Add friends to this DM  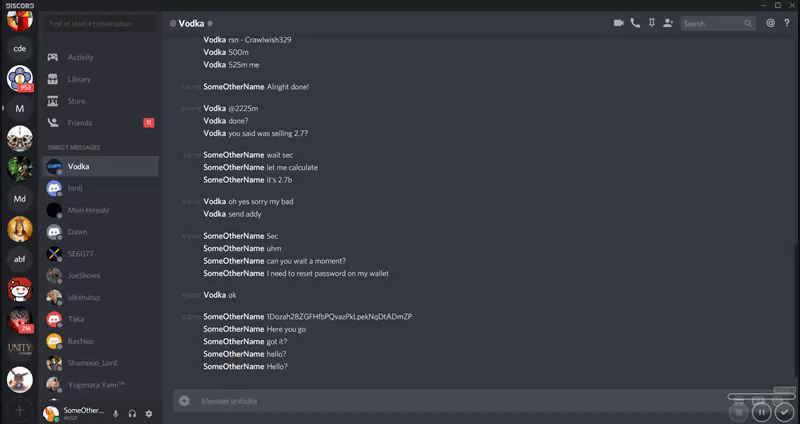(x=667, y=23)
